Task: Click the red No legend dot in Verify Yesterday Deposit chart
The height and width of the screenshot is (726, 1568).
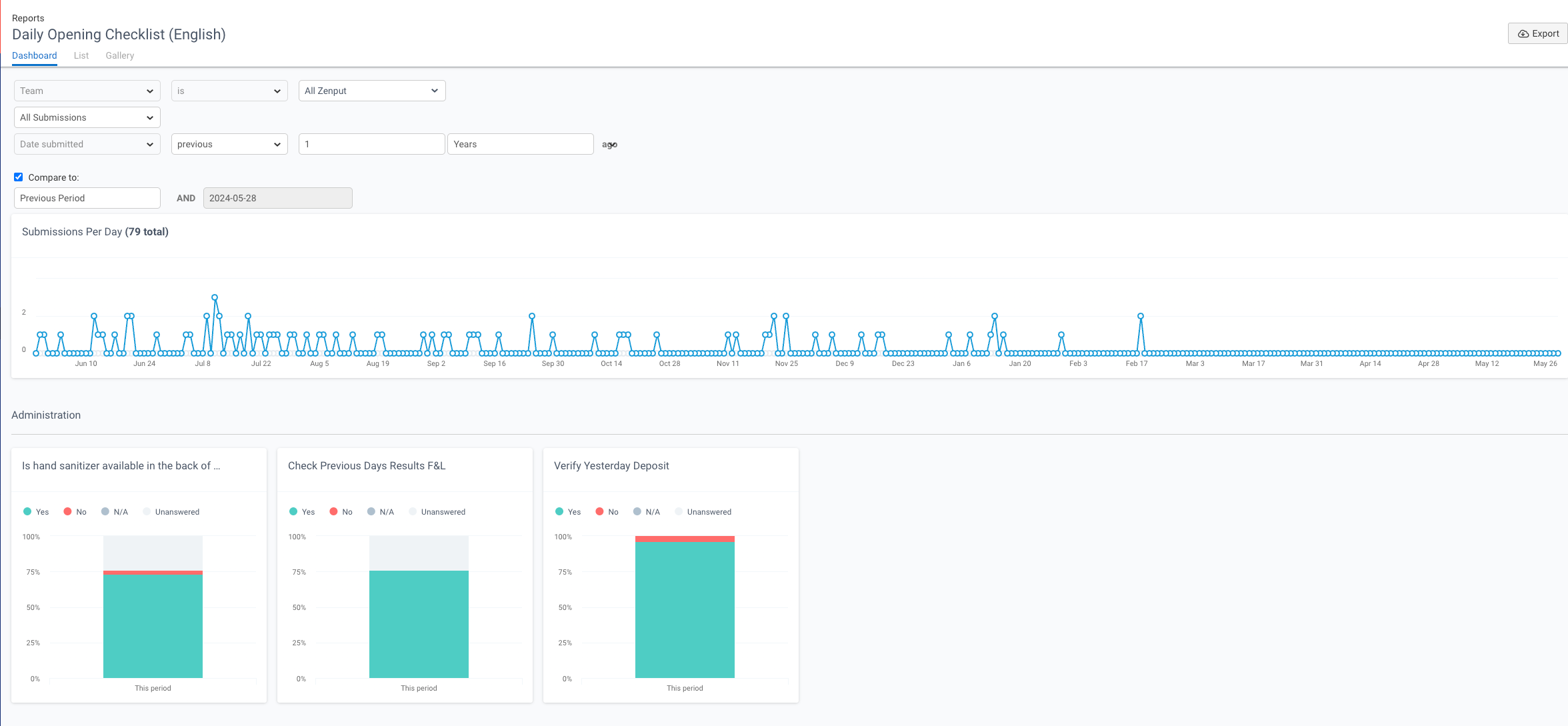Action: pyautogui.click(x=599, y=511)
